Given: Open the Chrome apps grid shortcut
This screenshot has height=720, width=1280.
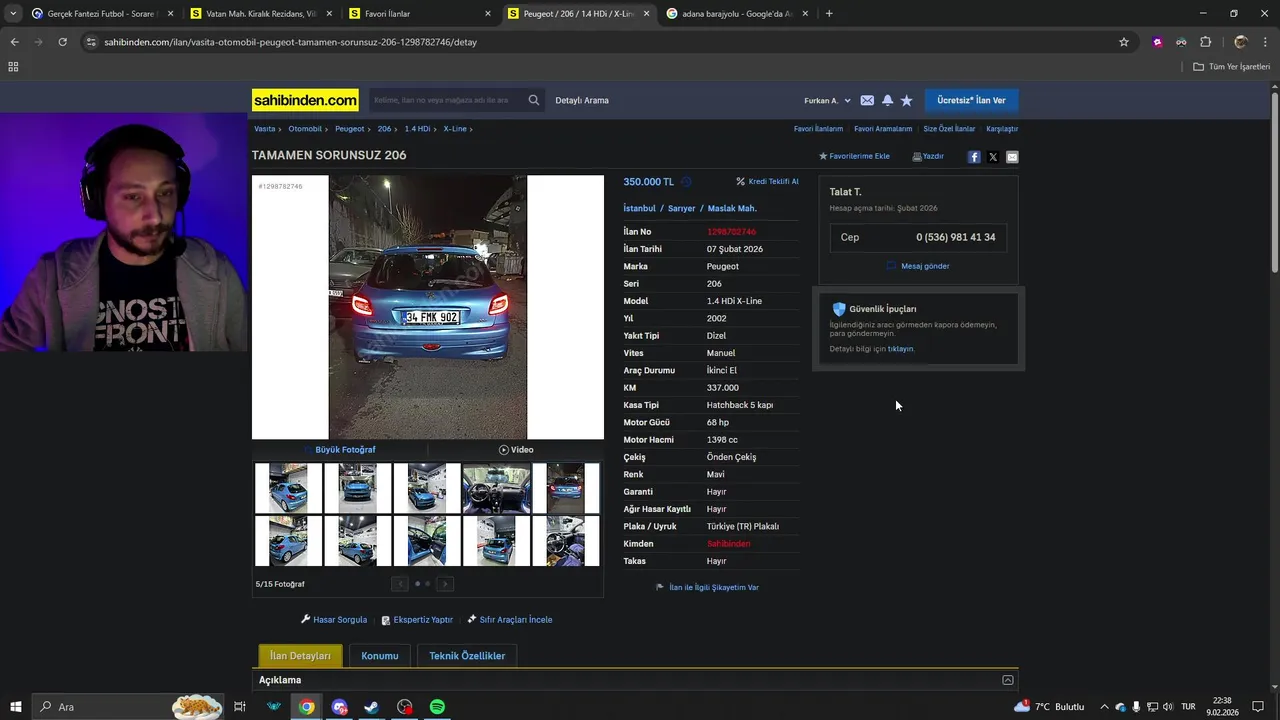Looking at the screenshot, I should [x=13, y=67].
